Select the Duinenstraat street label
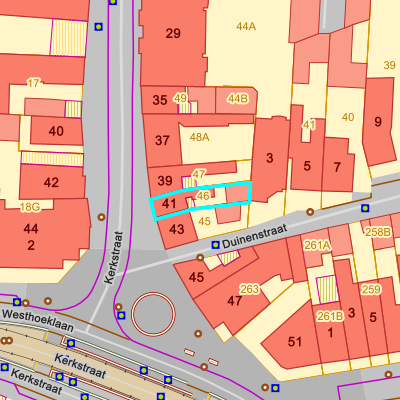Image resolution: width=400 pixels, height=400 pixels. click(254, 236)
